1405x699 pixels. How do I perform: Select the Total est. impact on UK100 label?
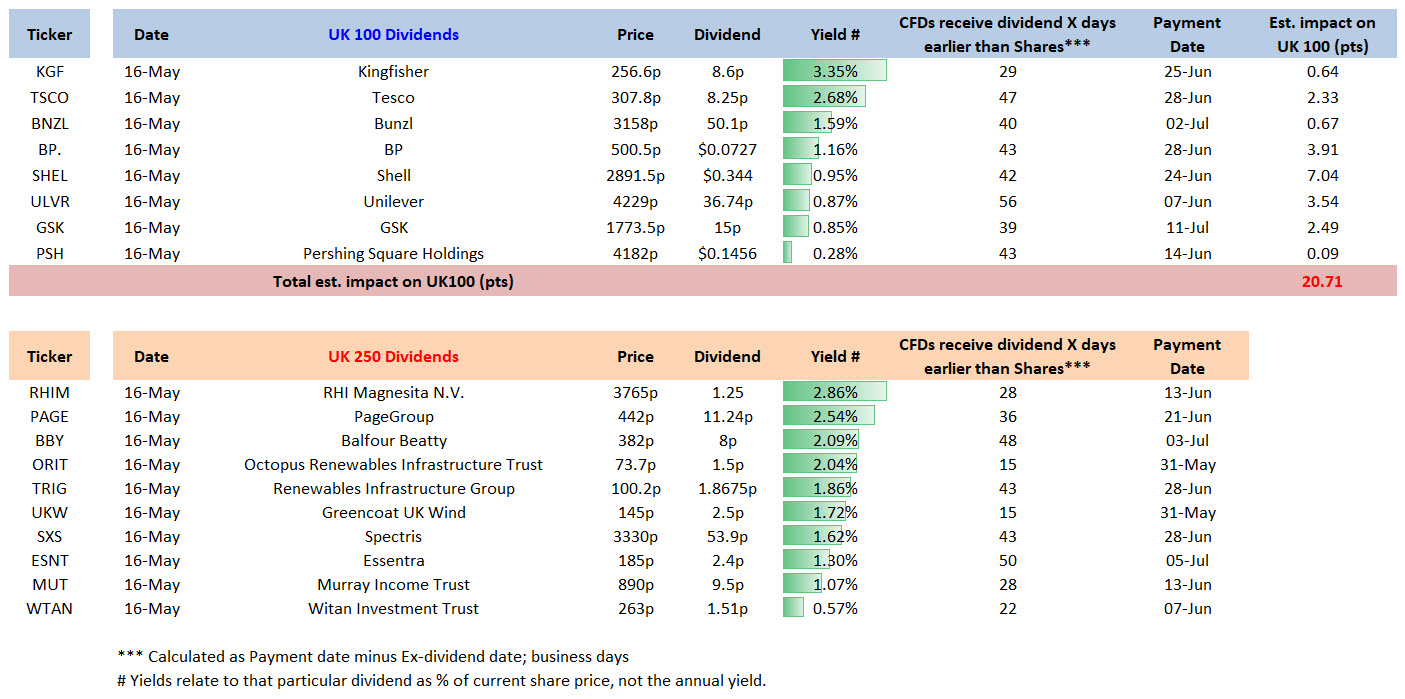(393, 282)
